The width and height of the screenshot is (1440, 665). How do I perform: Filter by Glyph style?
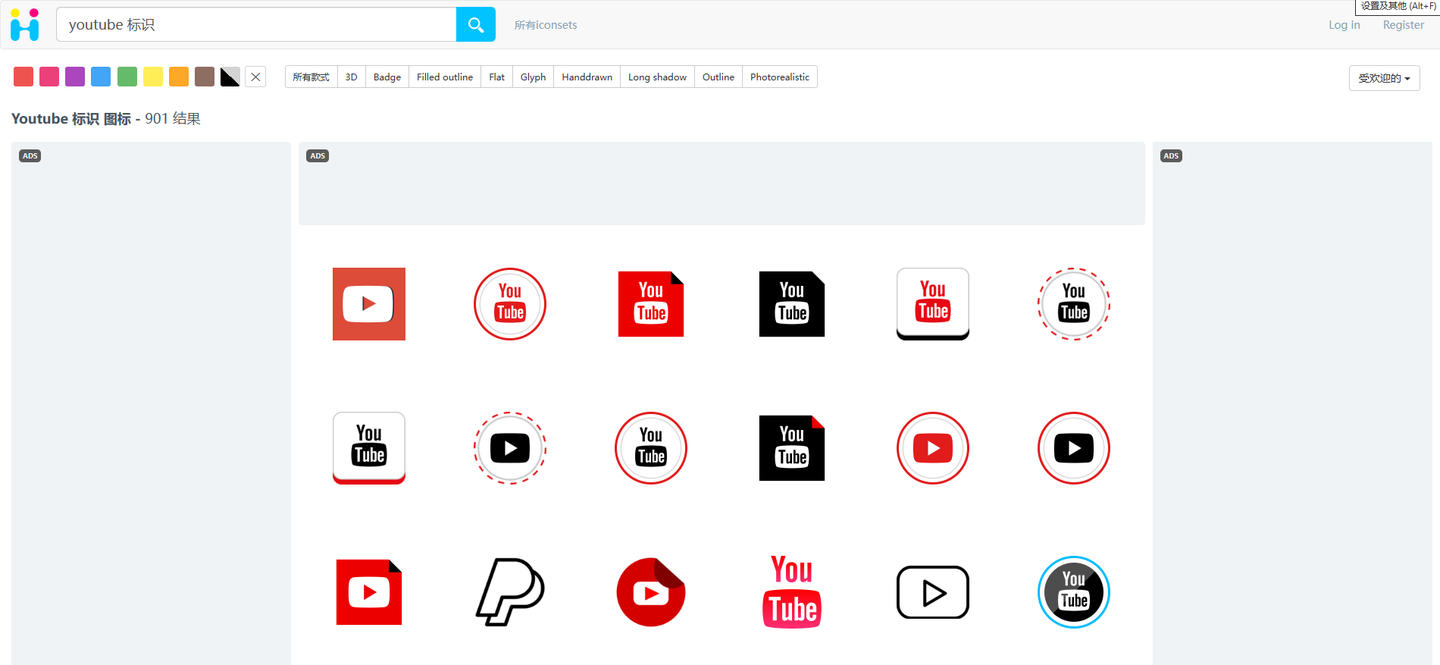(533, 77)
